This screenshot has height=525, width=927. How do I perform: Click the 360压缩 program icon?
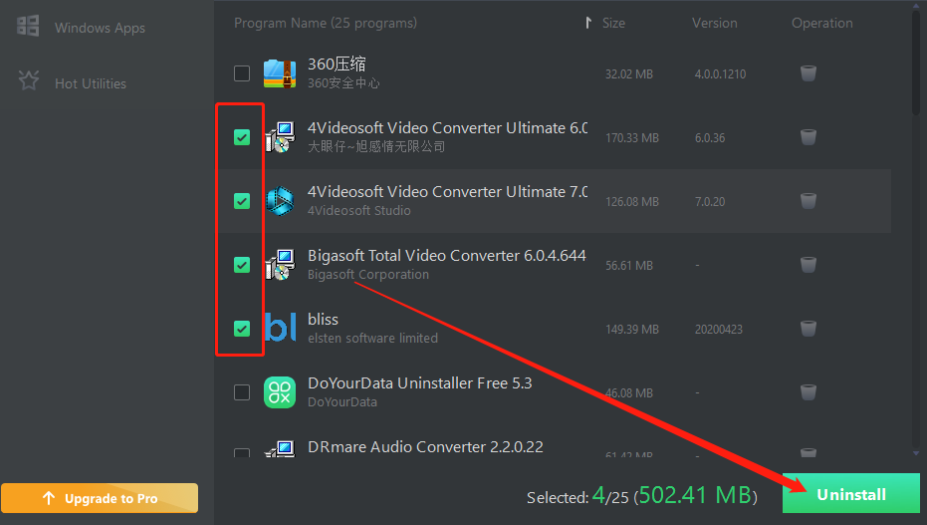pos(280,73)
